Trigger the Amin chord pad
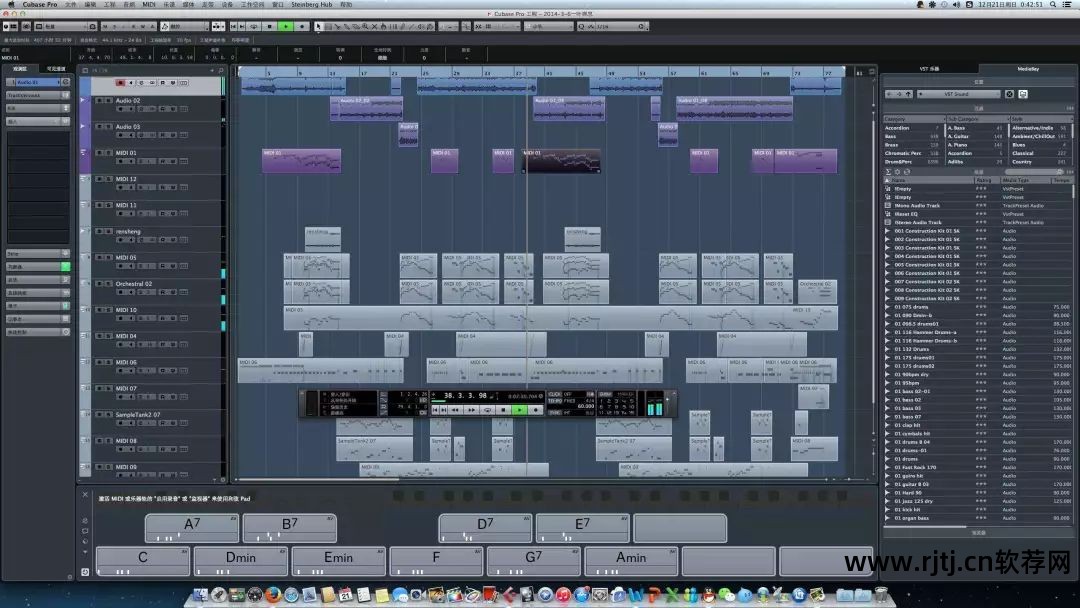The width and height of the screenshot is (1080, 608). coord(630,558)
